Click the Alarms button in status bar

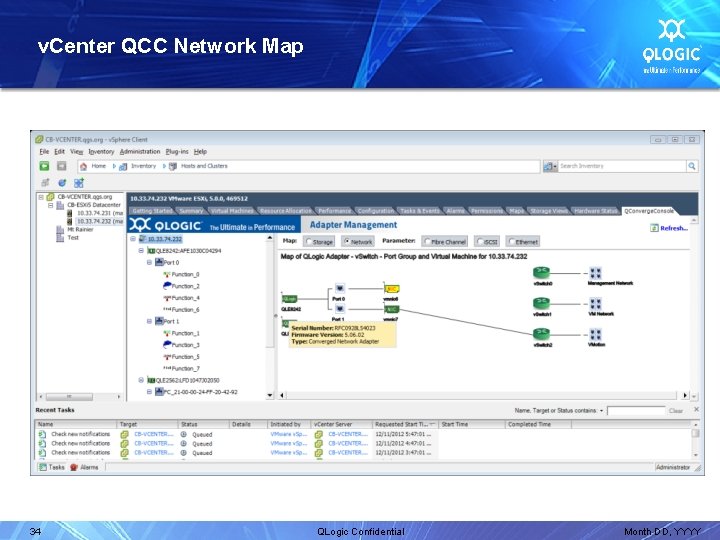click(x=84, y=467)
